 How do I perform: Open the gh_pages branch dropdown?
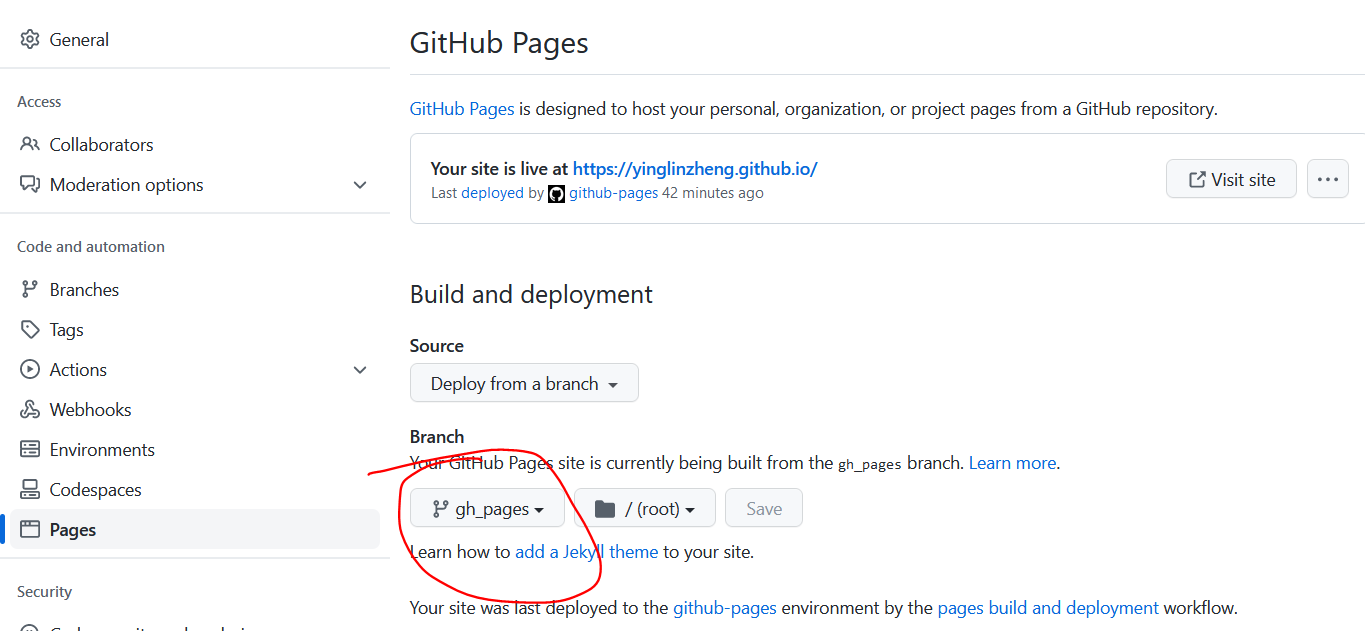coord(487,508)
